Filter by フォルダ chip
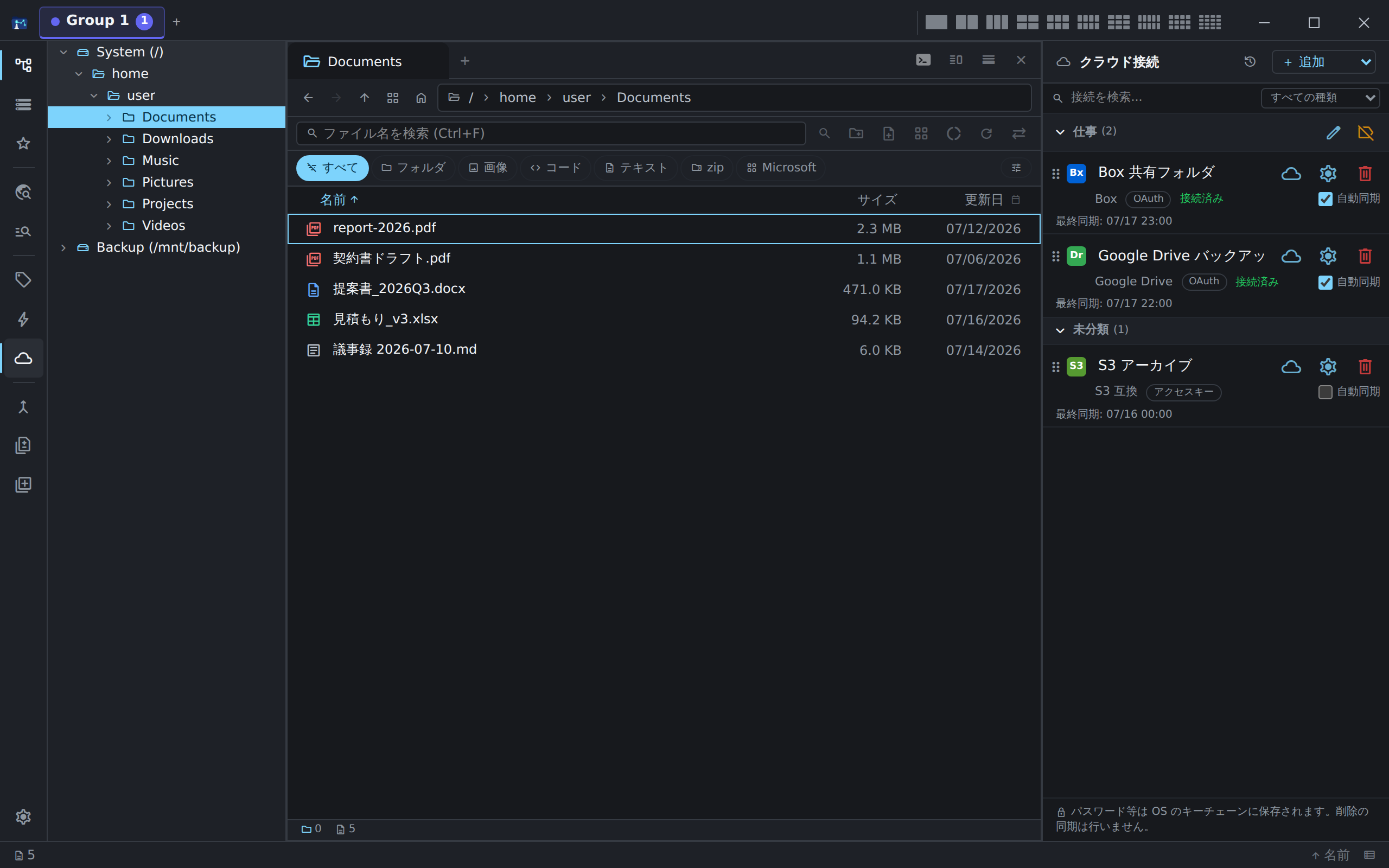Screen dimensions: 1389x868 (x=413, y=168)
